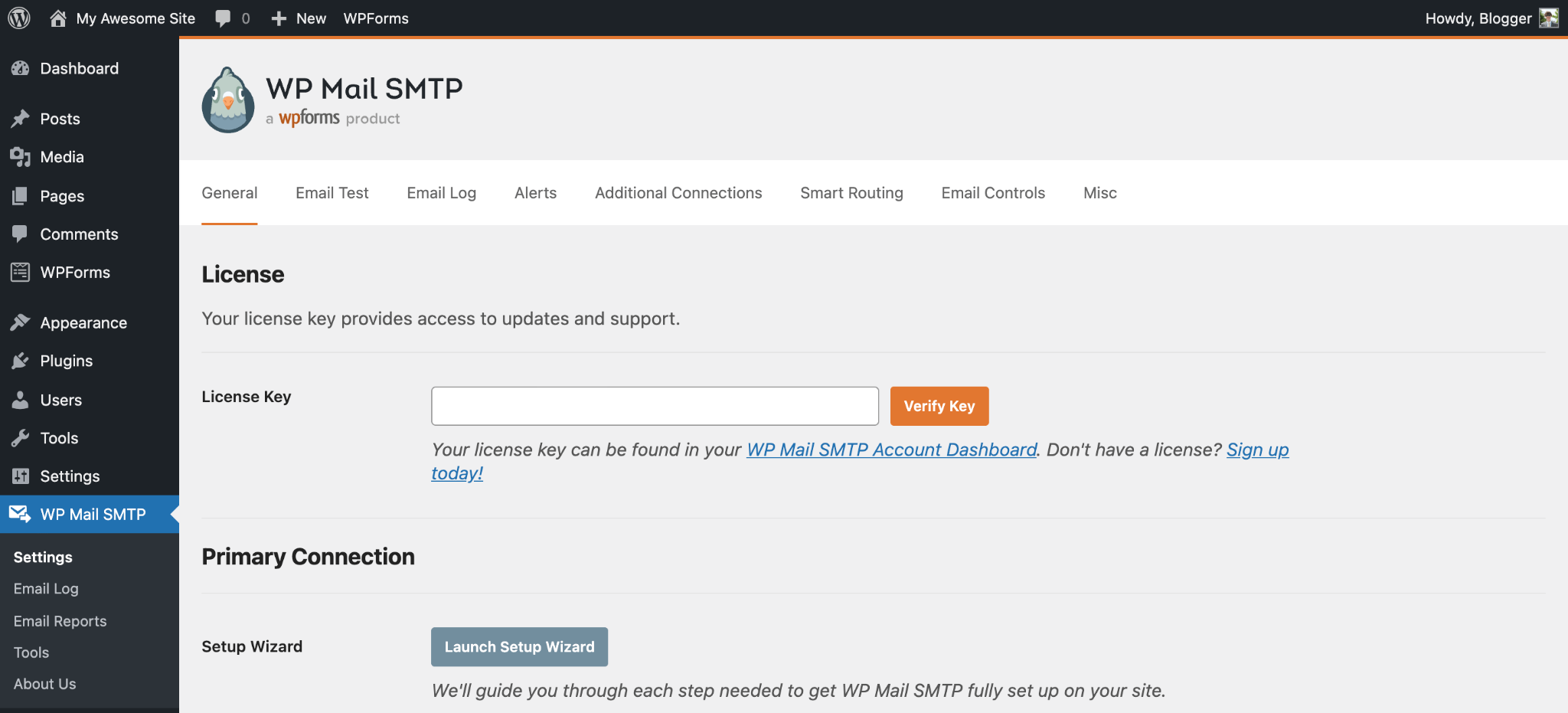Click the Tools wrench icon
Viewport: 1568px width, 713px height.
[x=21, y=438]
